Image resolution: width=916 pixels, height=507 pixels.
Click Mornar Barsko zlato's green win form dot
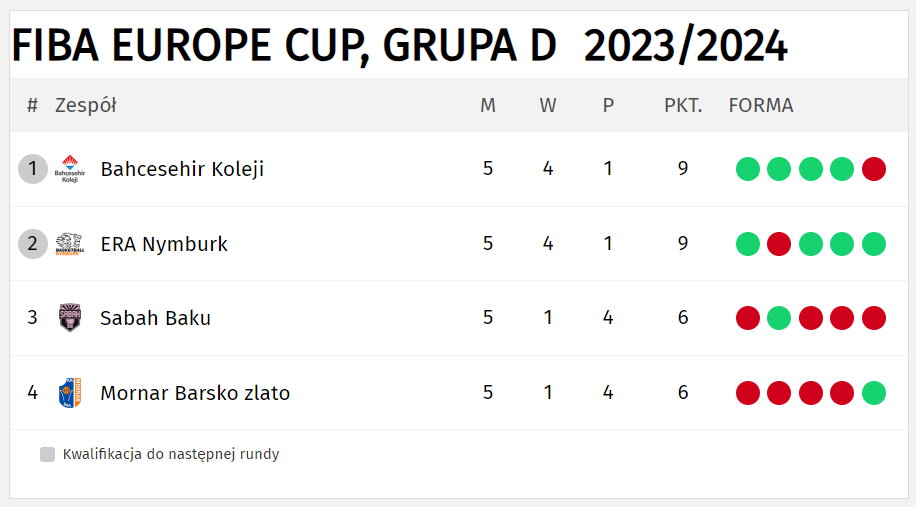click(x=873, y=393)
